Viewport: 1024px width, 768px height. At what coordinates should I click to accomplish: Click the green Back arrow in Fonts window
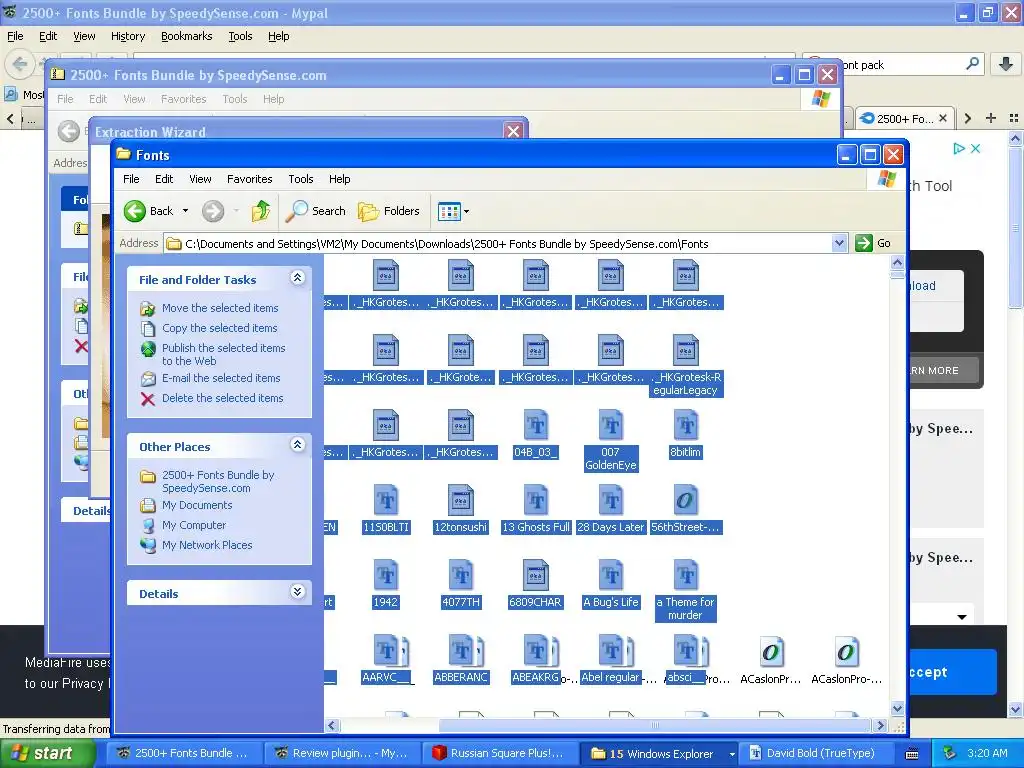135,211
